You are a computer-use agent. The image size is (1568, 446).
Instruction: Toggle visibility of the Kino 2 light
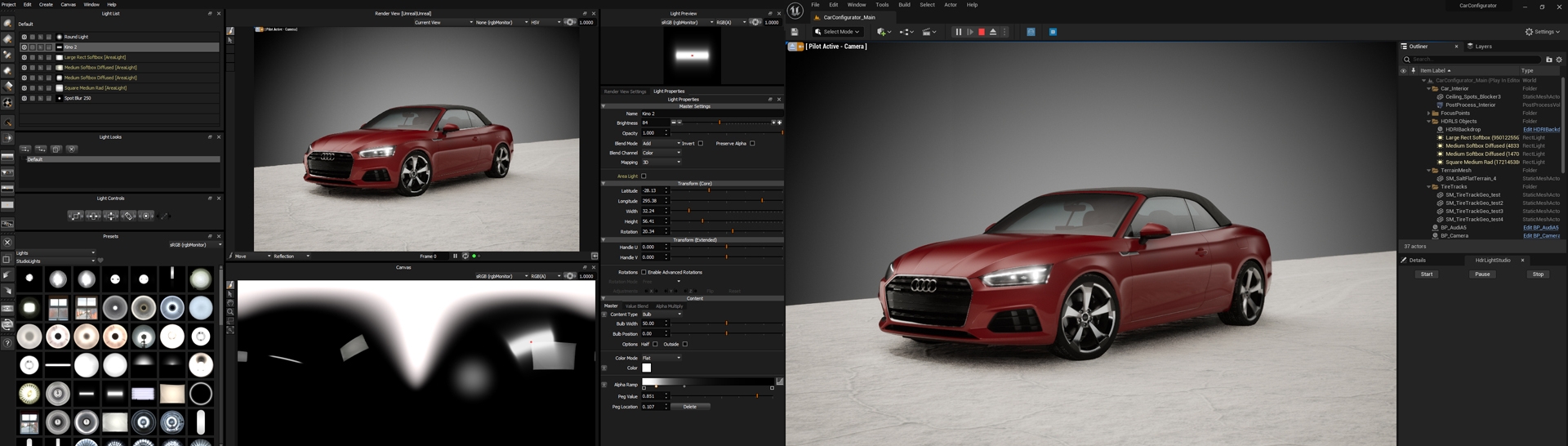point(24,47)
